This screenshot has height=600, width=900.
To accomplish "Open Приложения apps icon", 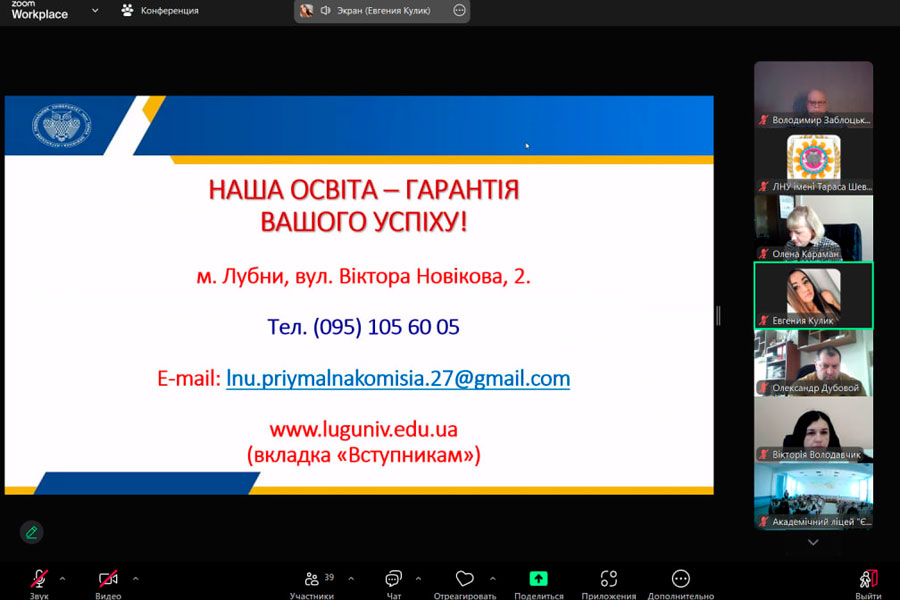I will (x=608, y=579).
